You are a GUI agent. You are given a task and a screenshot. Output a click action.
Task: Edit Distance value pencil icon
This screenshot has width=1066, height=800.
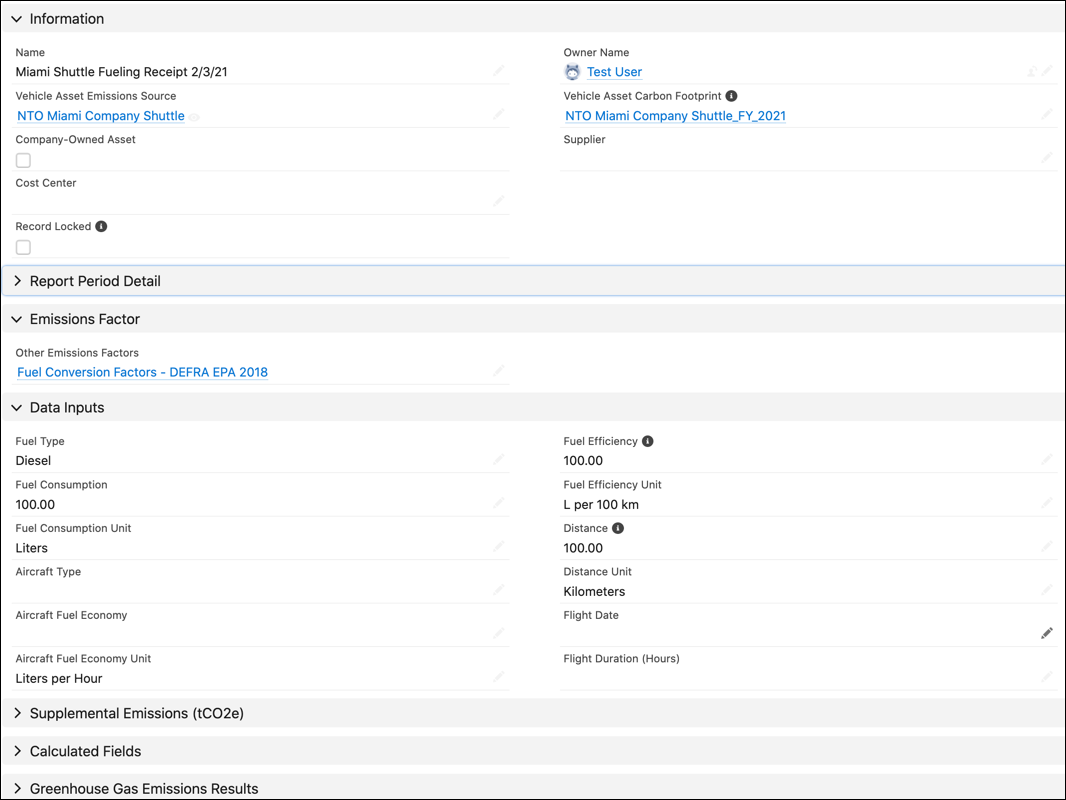tap(1046, 546)
